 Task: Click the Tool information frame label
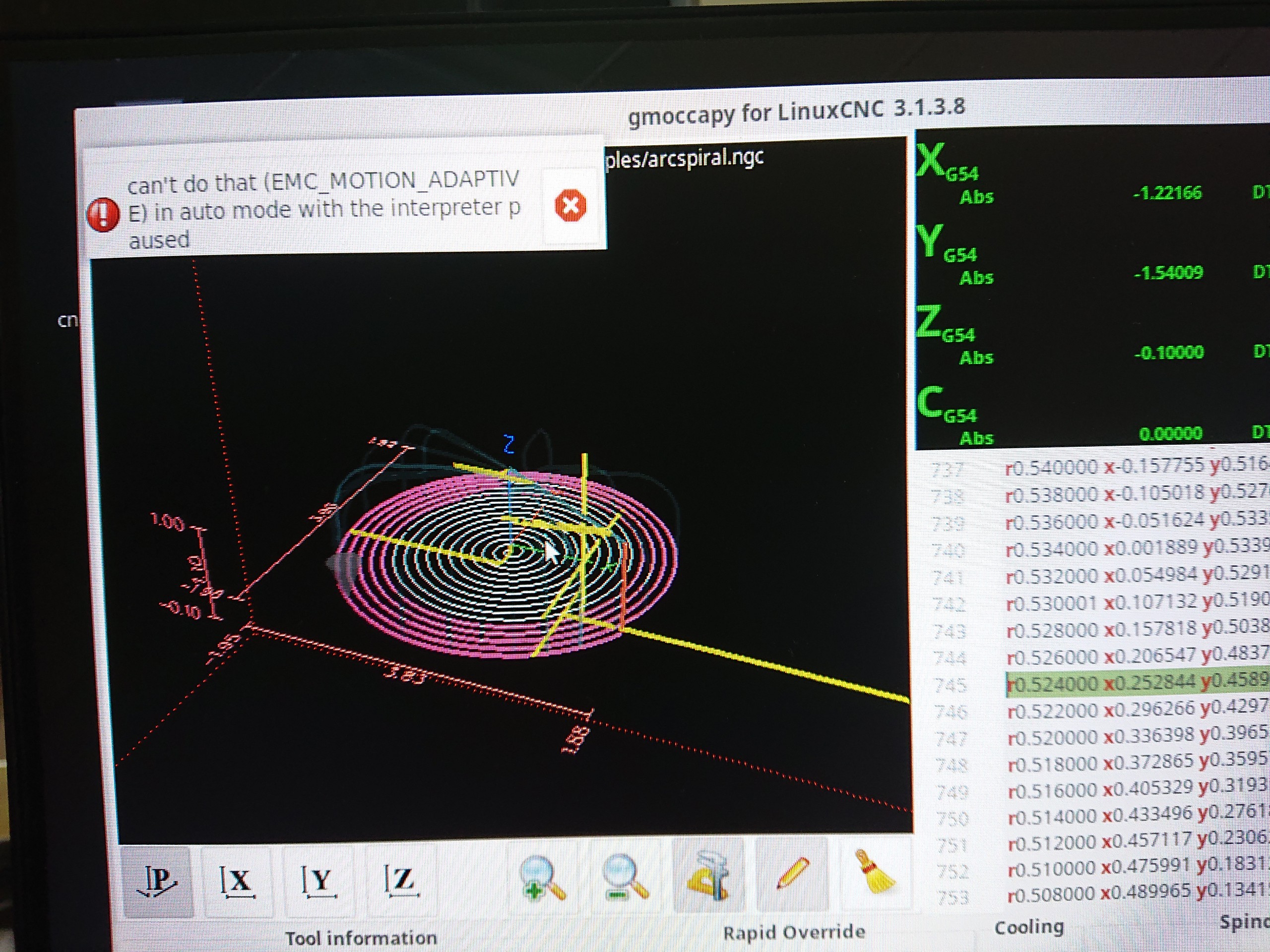click(x=361, y=938)
